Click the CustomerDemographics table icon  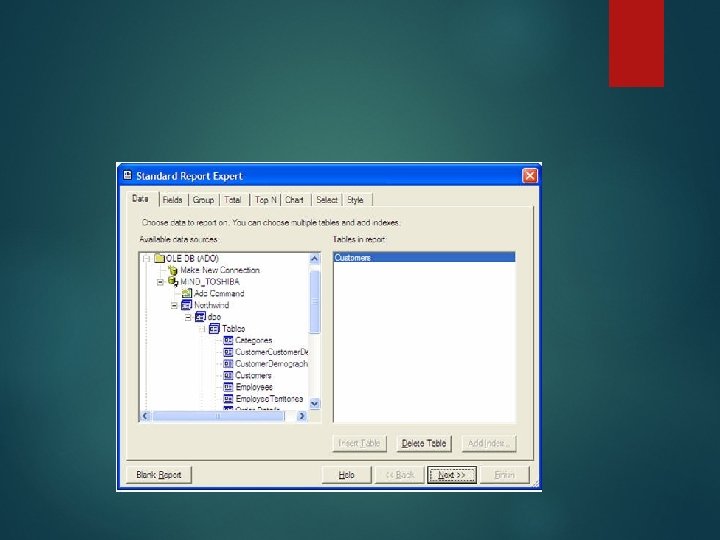click(x=228, y=364)
